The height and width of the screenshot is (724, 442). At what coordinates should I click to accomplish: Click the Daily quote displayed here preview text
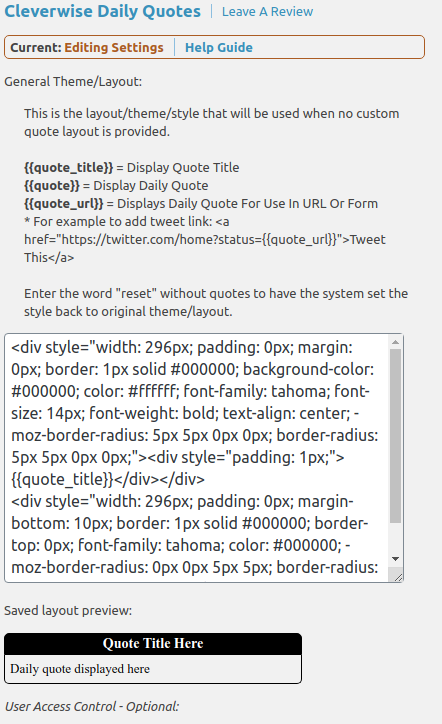pyautogui.click(x=80, y=669)
